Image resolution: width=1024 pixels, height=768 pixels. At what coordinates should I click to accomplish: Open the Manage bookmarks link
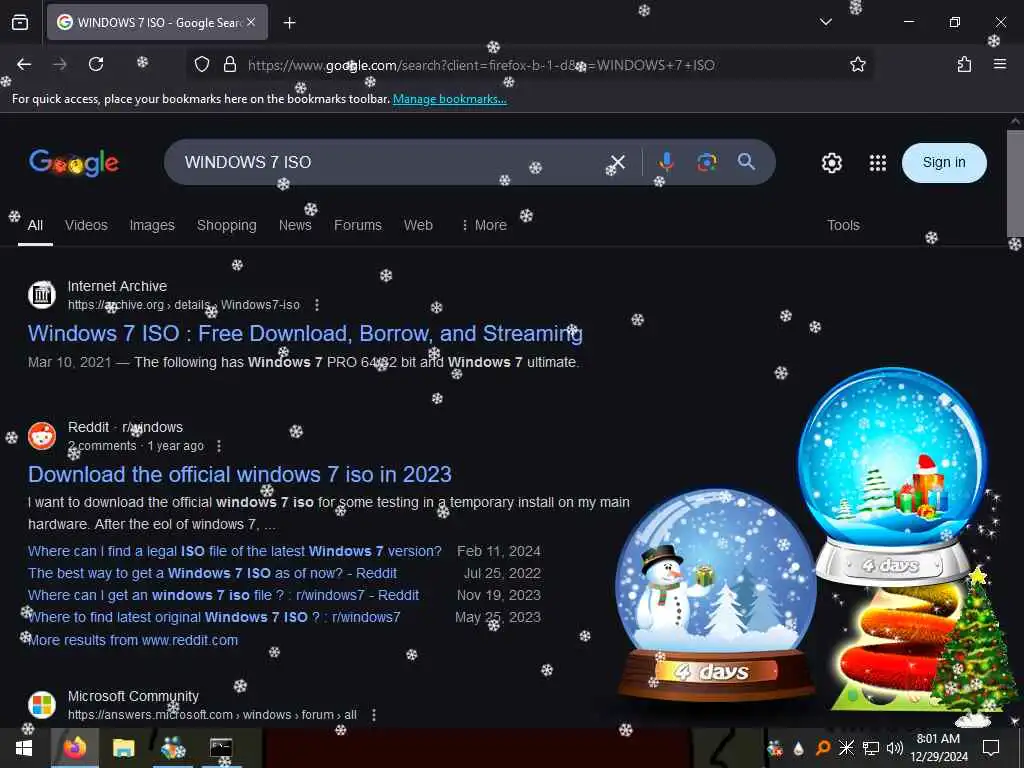(x=449, y=99)
